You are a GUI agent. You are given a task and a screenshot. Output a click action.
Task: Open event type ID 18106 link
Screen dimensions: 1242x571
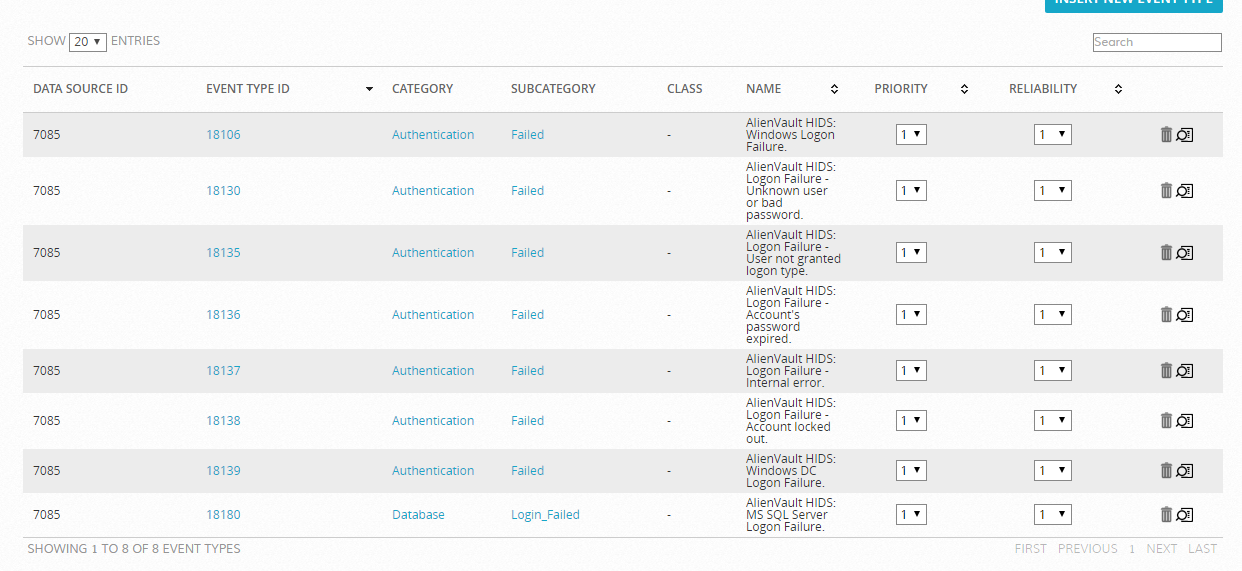click(223, 135)
